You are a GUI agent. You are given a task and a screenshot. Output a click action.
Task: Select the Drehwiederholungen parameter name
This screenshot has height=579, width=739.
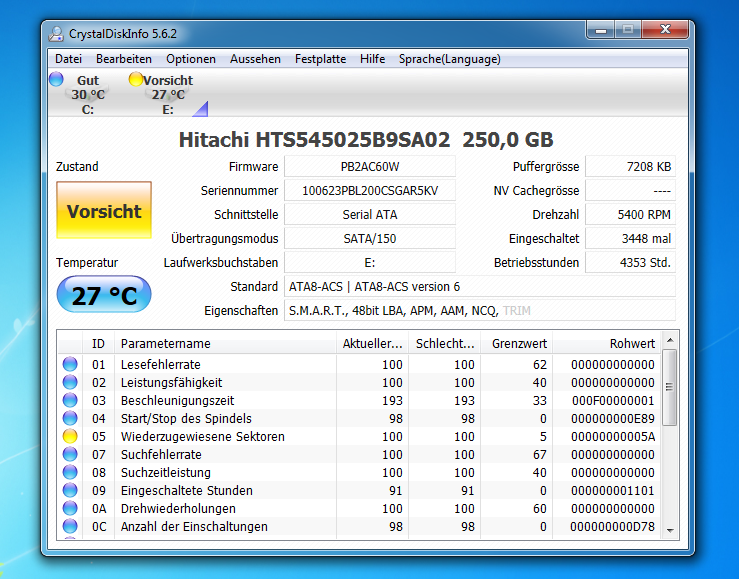(x=178, y=509)
